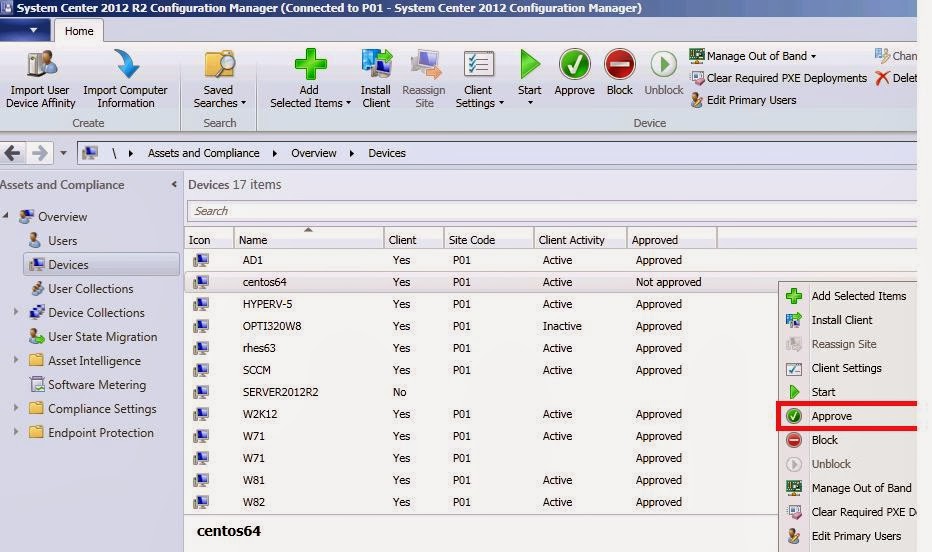This screenshot has height=552, width=932.
Task: Click Reassign Site ribbon icon
Action: [x=426, y=64]
